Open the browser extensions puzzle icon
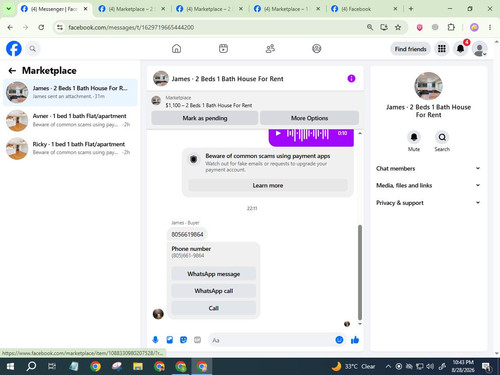The width and height of the screenshot is (500, 375). [451, 27]
